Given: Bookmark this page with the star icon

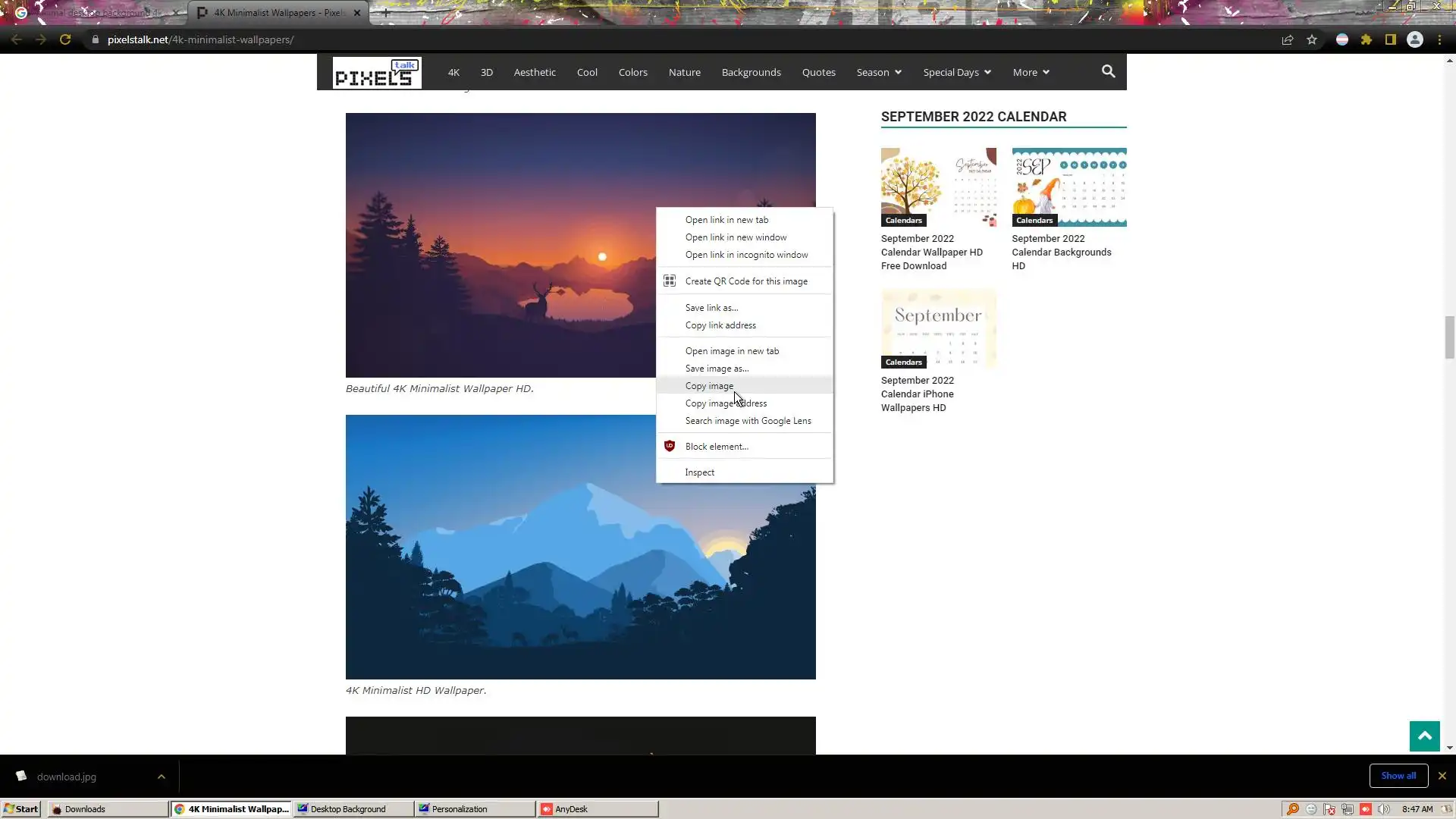Looking at the screenshot, I should click(x=1312, y=39).
